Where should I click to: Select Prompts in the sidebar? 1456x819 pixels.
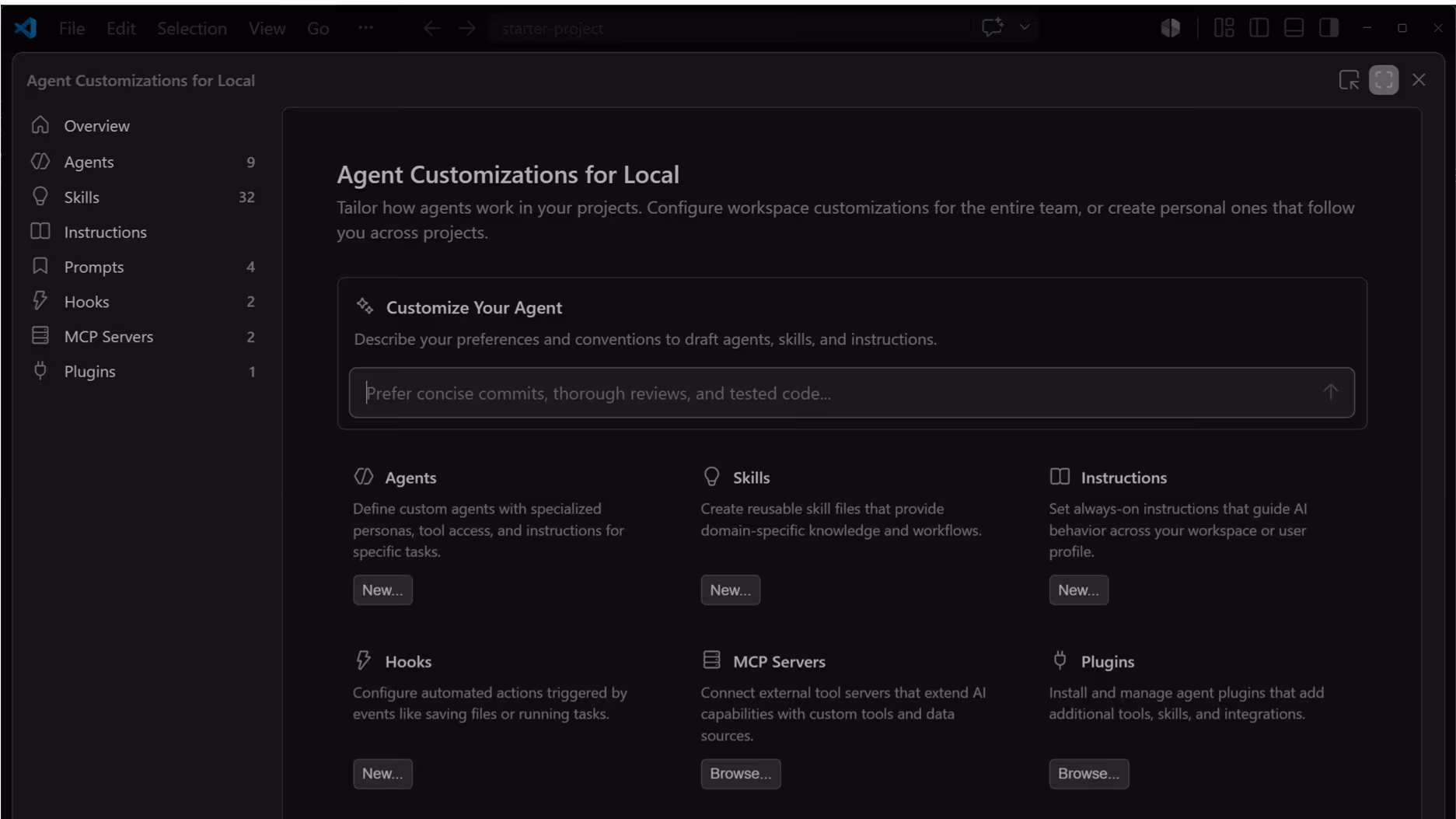pos(143,267)
